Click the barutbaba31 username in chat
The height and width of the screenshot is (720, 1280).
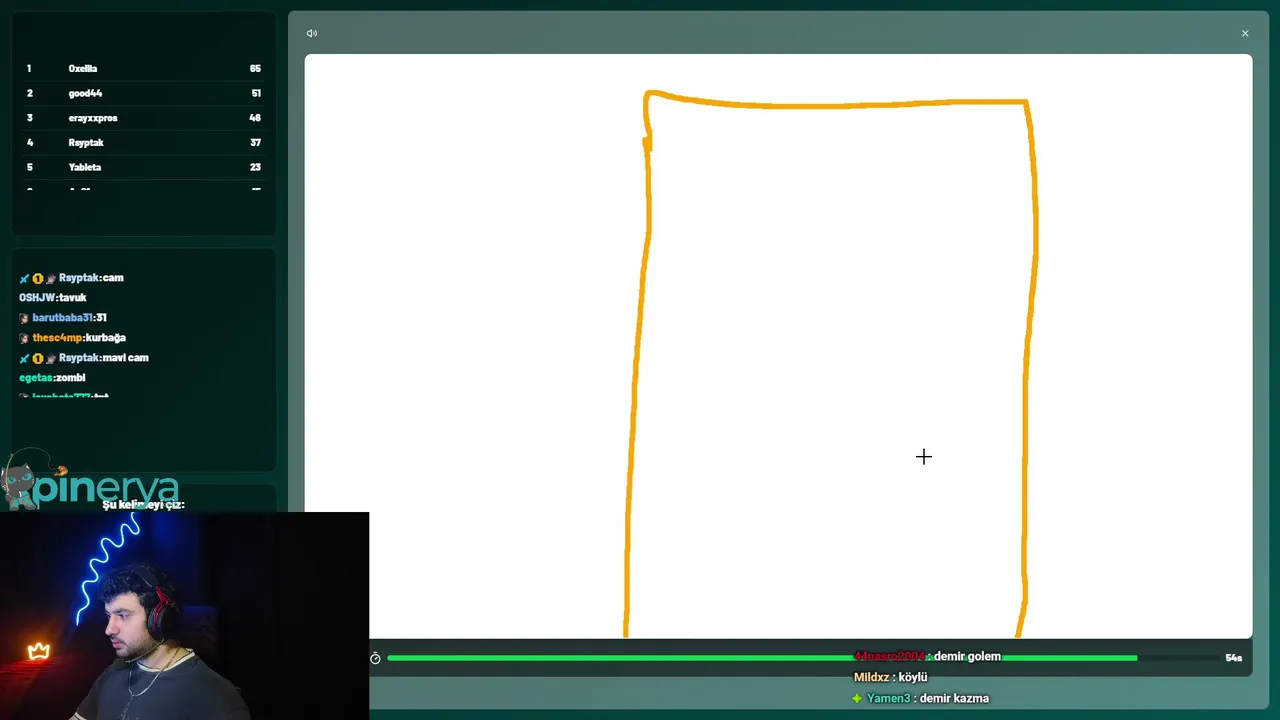click(63, 318)
